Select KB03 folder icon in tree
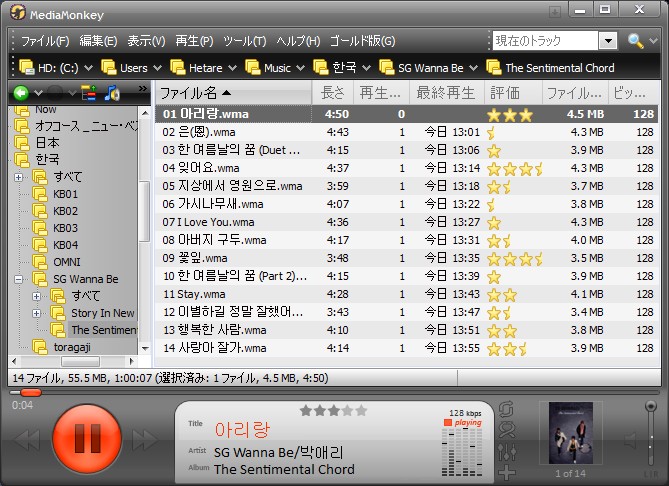Image resolution: width=669 pixels, height=486 pixels. pos(40,228)
